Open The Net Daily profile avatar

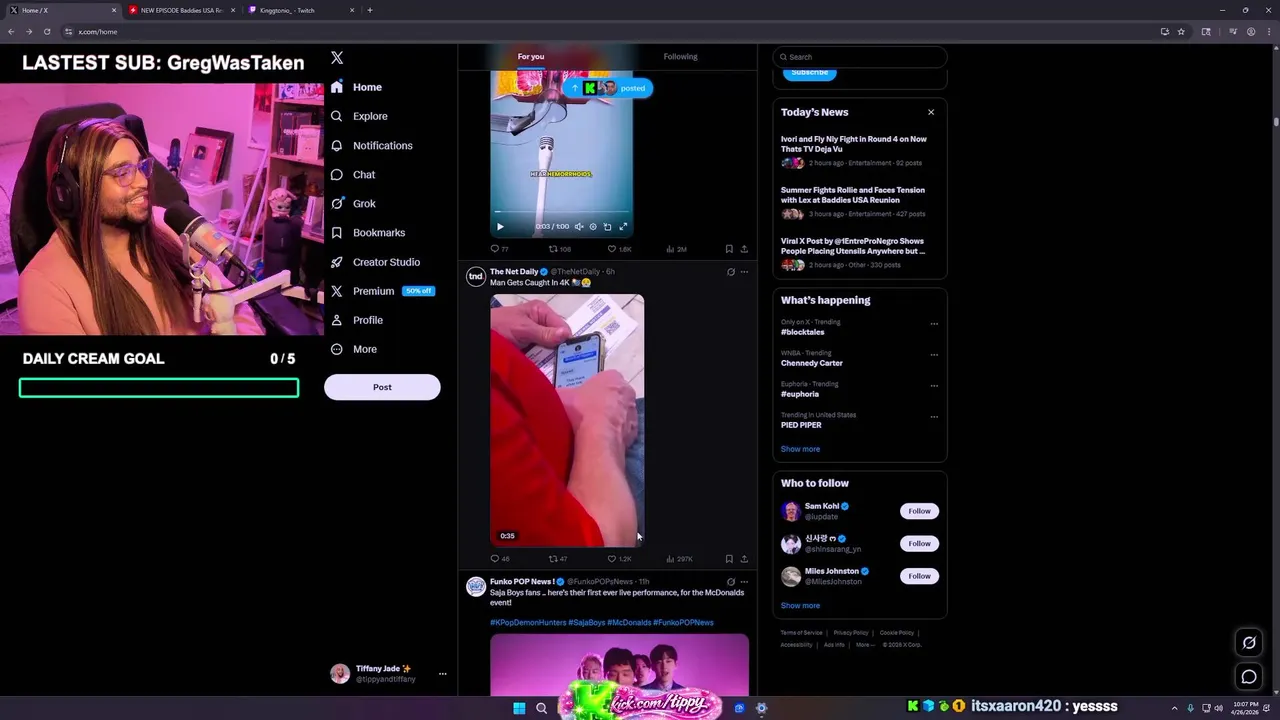(476, 276)
